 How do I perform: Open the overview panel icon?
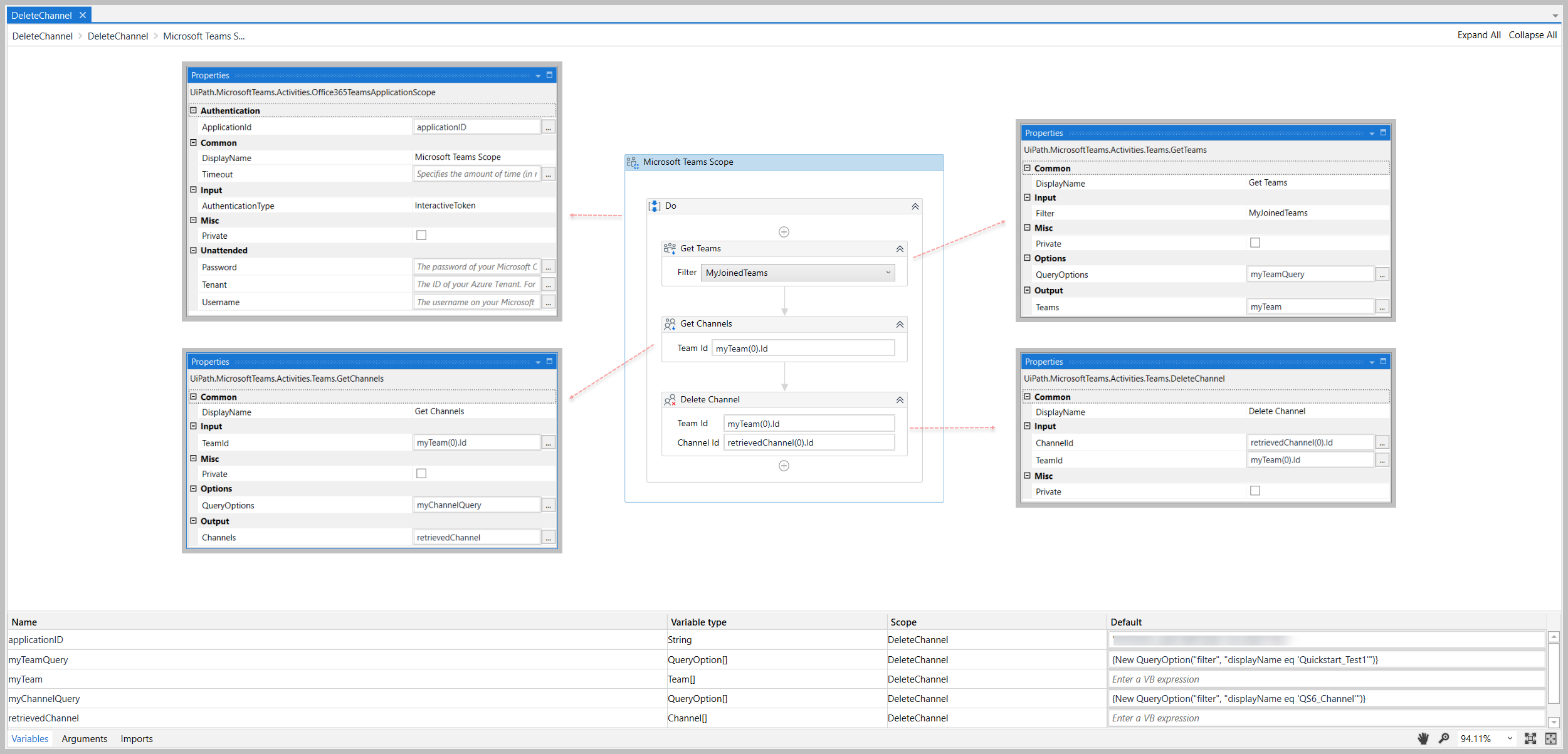point(1551,738)
